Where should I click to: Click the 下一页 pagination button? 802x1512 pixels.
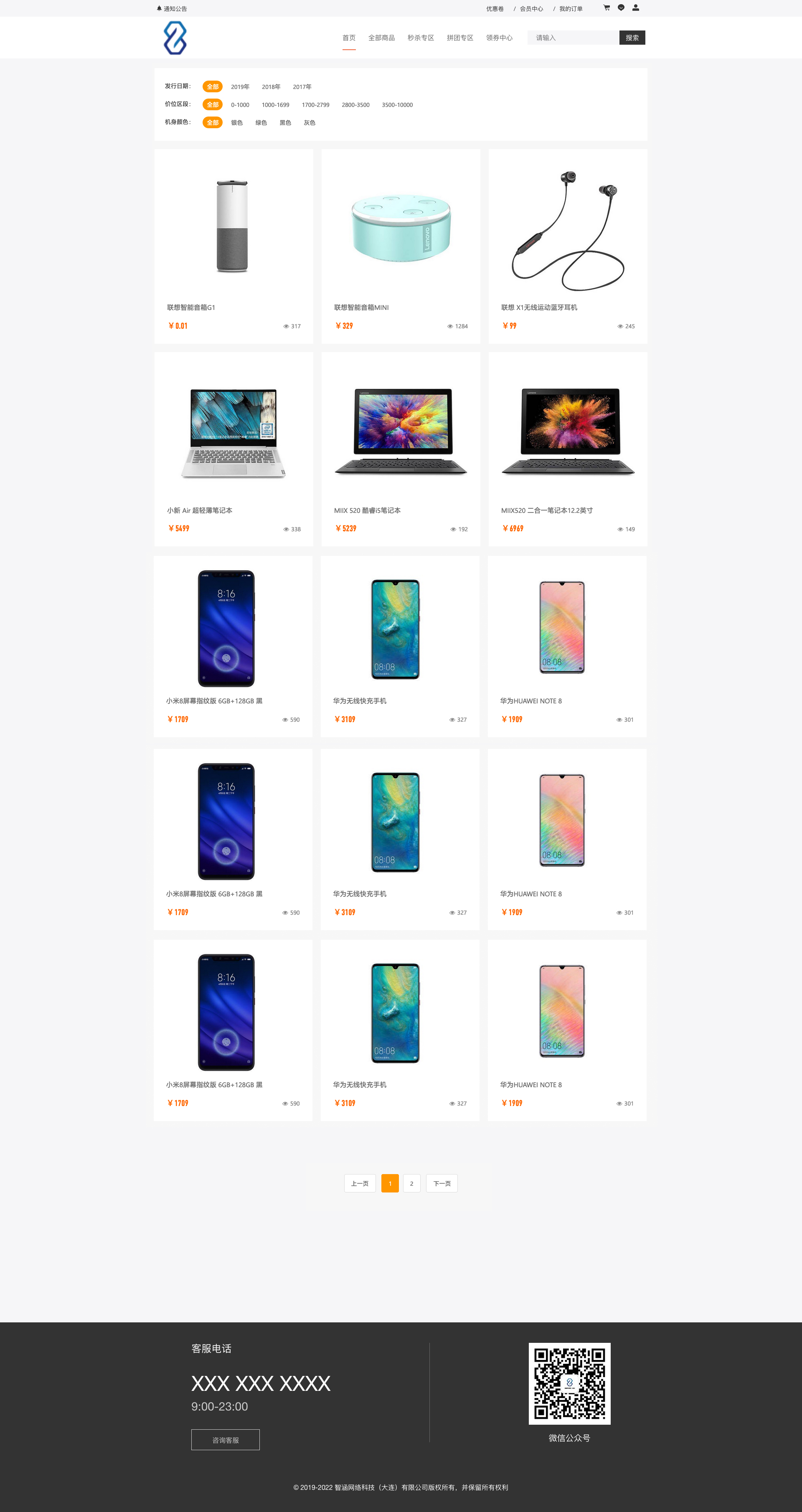[x=442, y=1183]
